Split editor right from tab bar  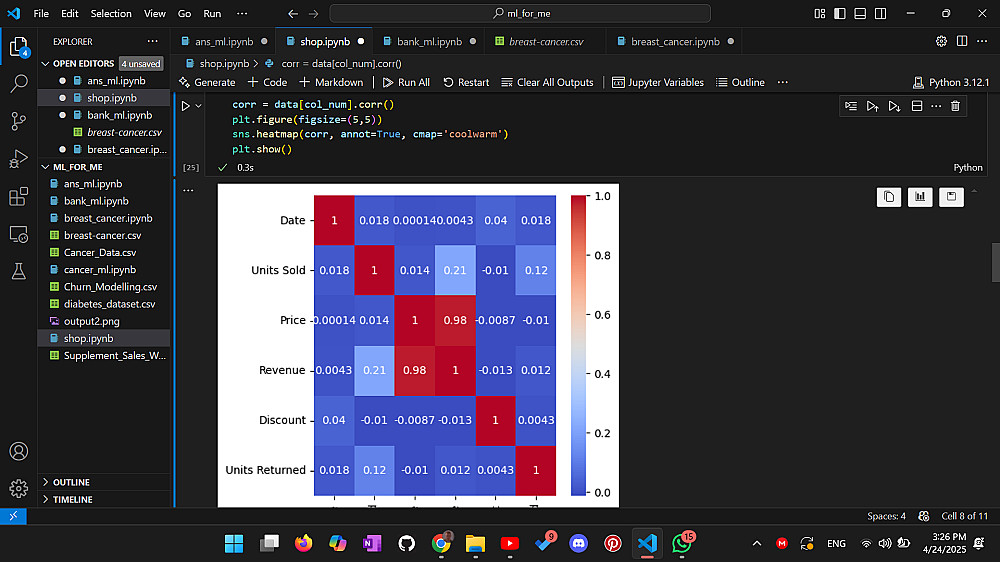pyautogui.click(x=962, y=41)
